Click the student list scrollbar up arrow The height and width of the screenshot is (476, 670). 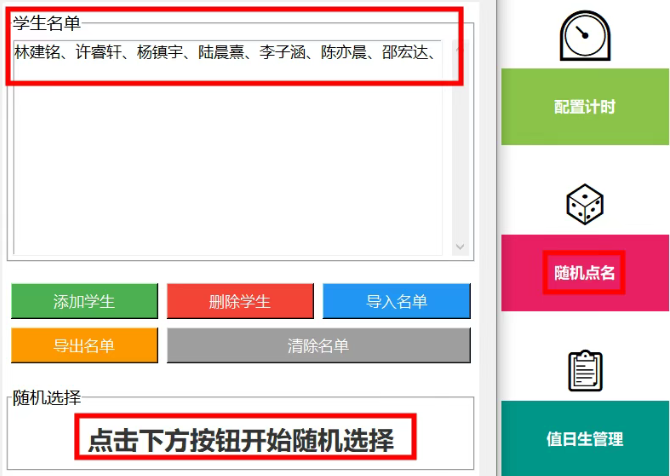pyautogui.click(x=460, y=48)
